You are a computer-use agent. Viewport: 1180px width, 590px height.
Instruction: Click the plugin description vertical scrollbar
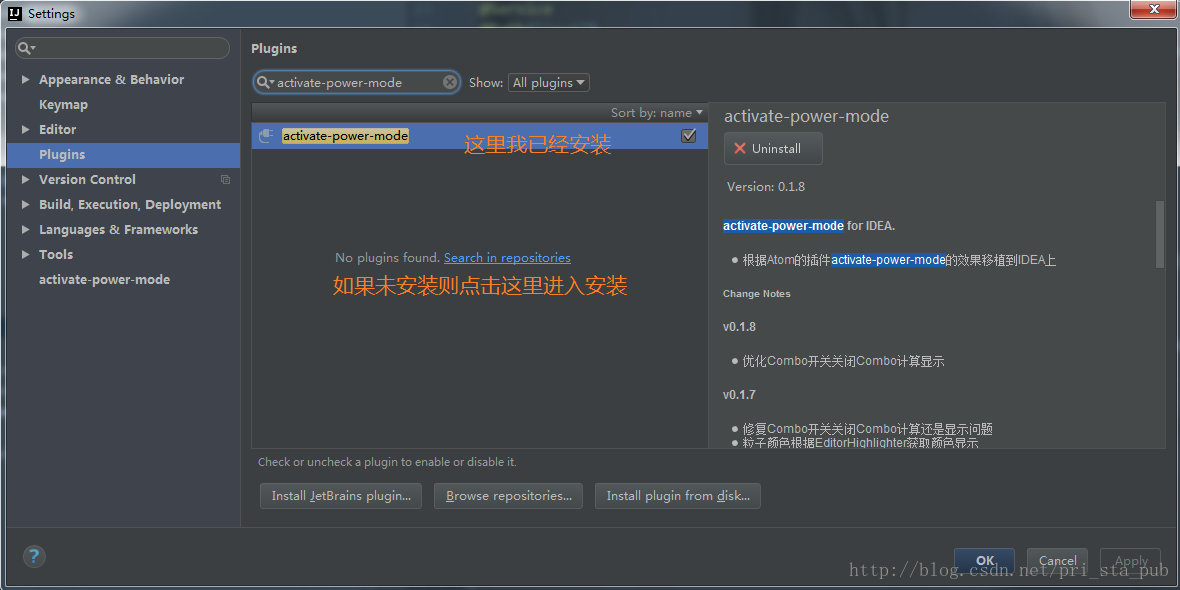(1160, 234)
